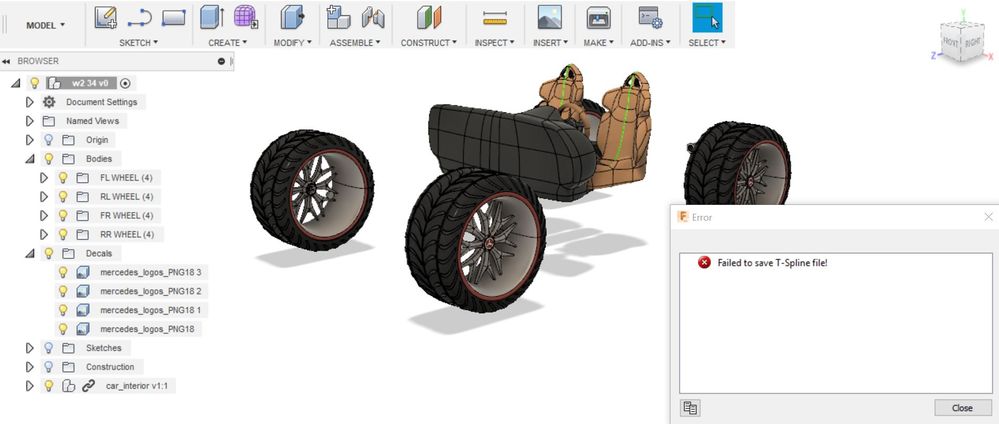The width and height of the screenshot is (999, 424).
Task: Toggle the Bodies folder visibility bulb
Action: (x=48, y=159)
